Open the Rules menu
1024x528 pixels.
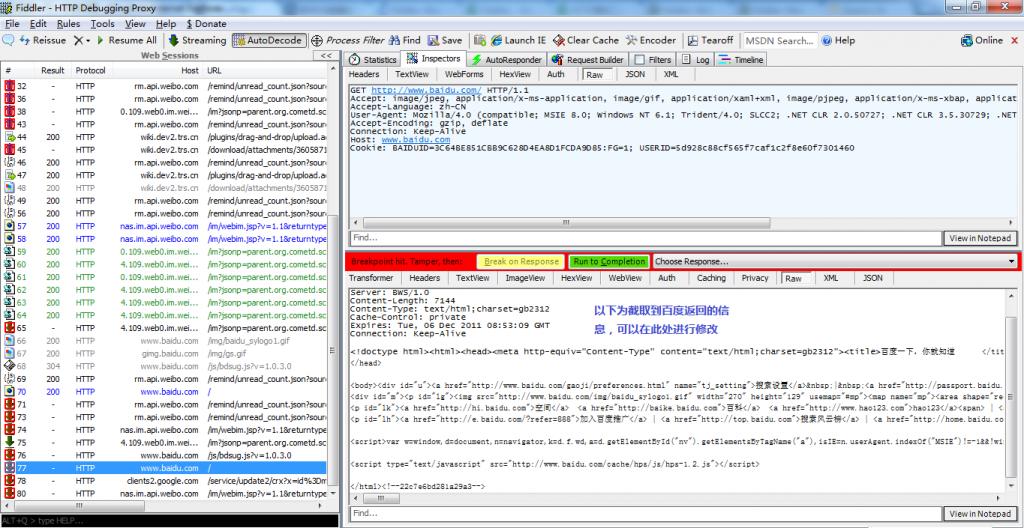click(68, 24)
